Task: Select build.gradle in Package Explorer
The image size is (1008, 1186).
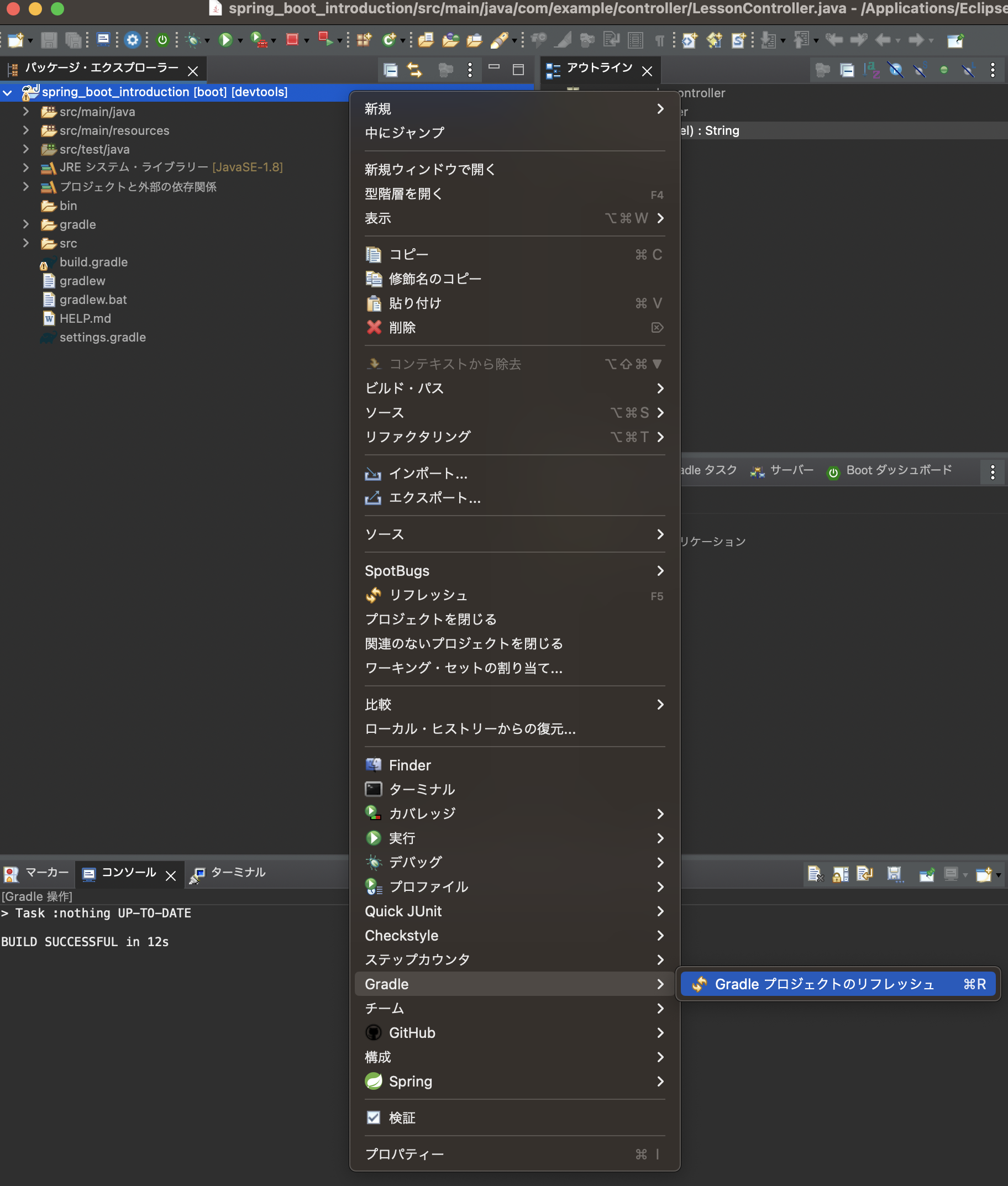Action: point(94,262)
